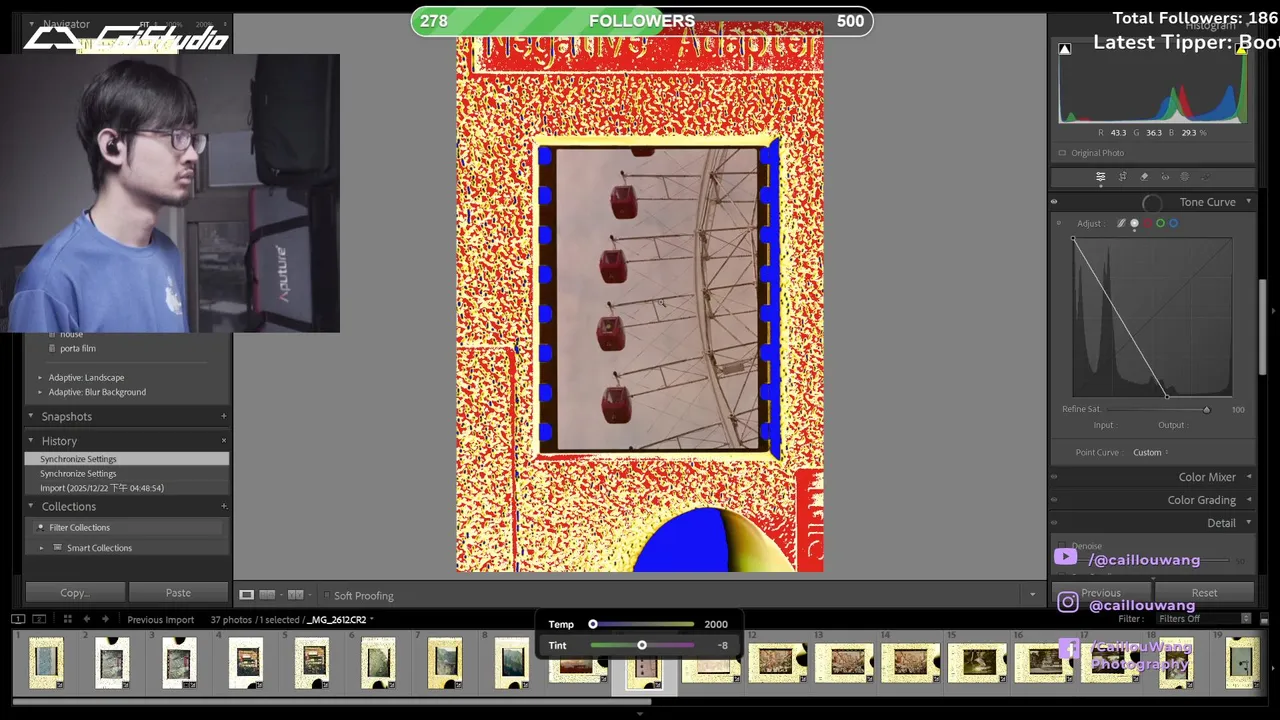Select the second Synchronize Settings history step

[127, 473]
